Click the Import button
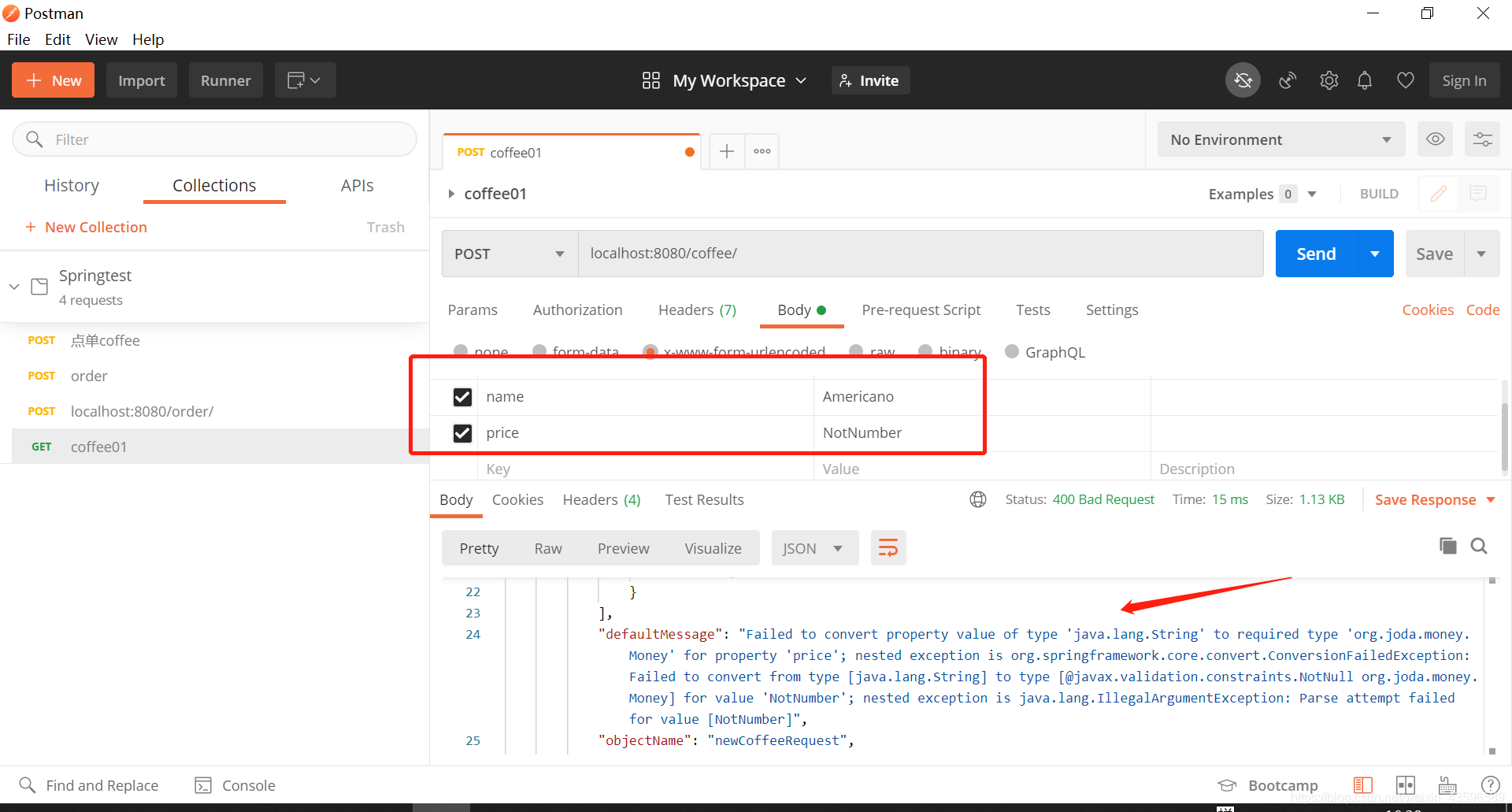Image resolution: width=1512 pixels, height=812 pixels. click(142, 80)
